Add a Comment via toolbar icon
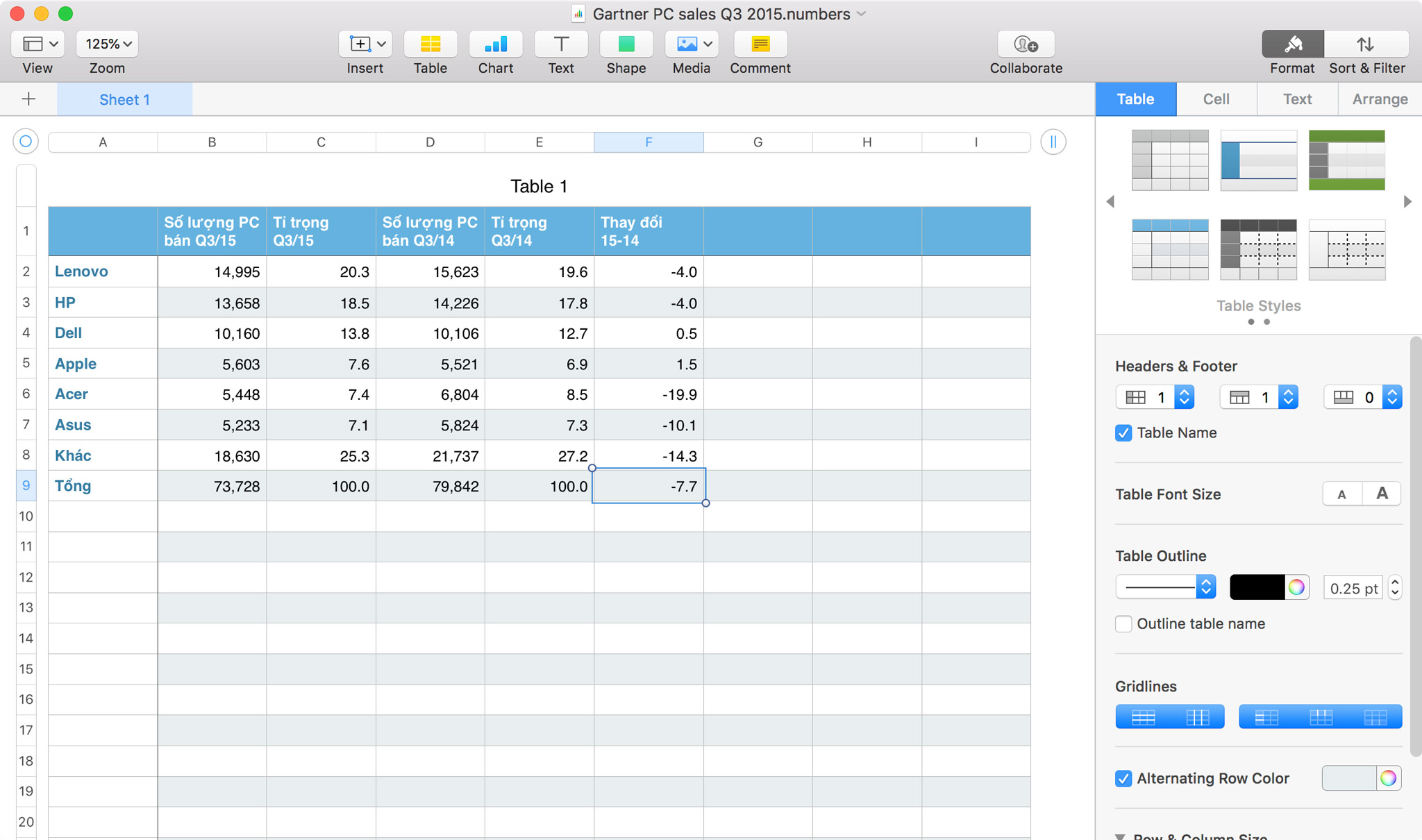 (760, 44)
